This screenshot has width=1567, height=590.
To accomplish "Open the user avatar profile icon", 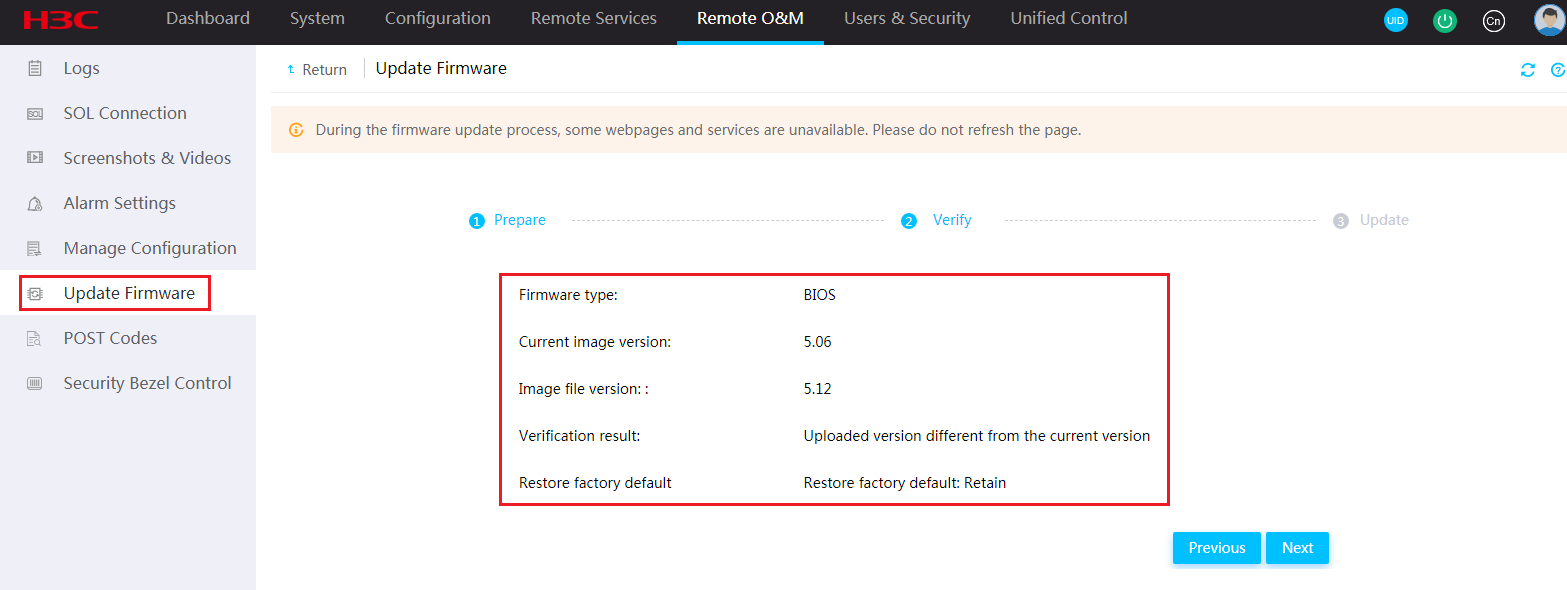I will coord(1549,20).
